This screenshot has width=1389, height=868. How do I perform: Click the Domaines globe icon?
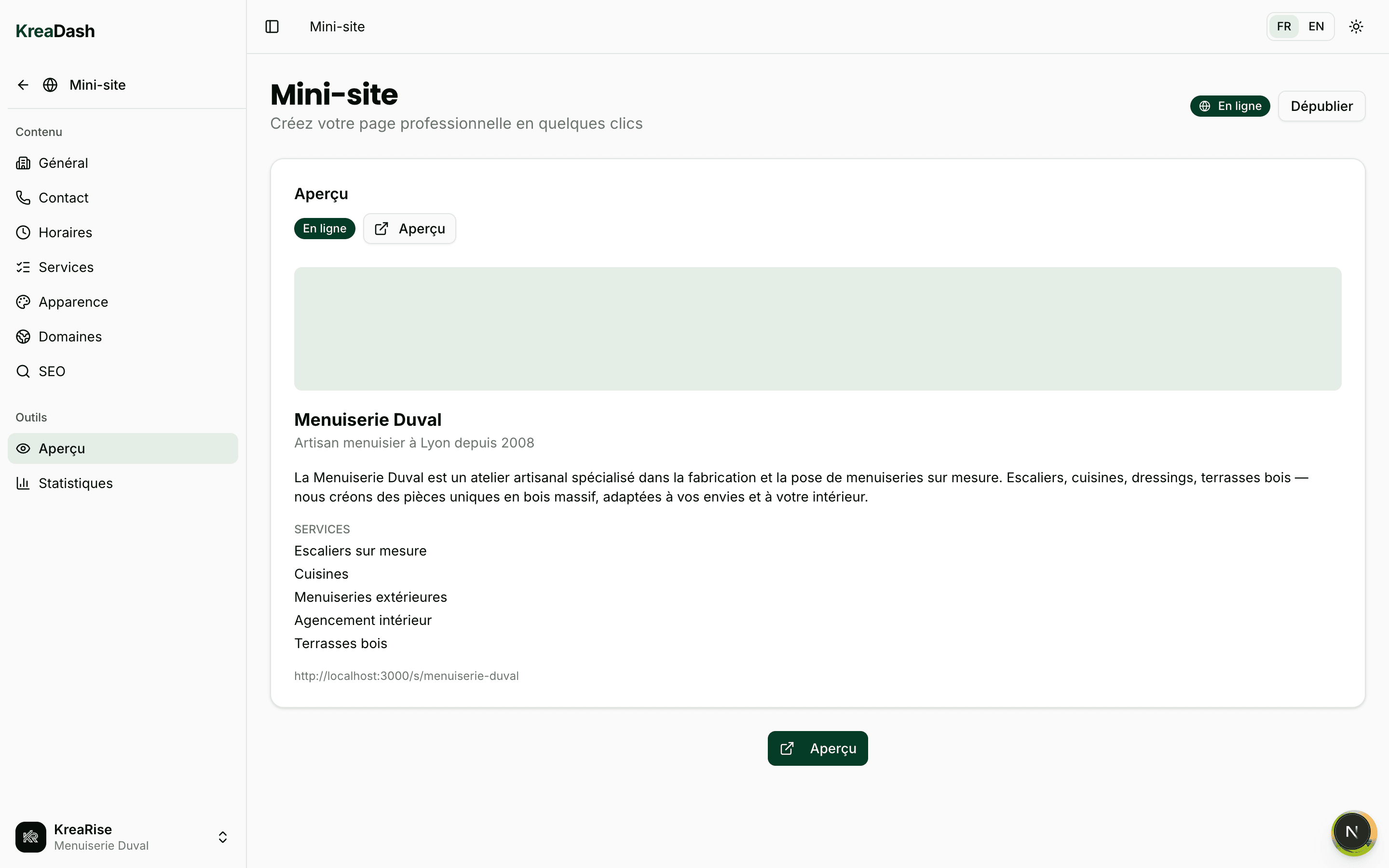coord(23,336)
